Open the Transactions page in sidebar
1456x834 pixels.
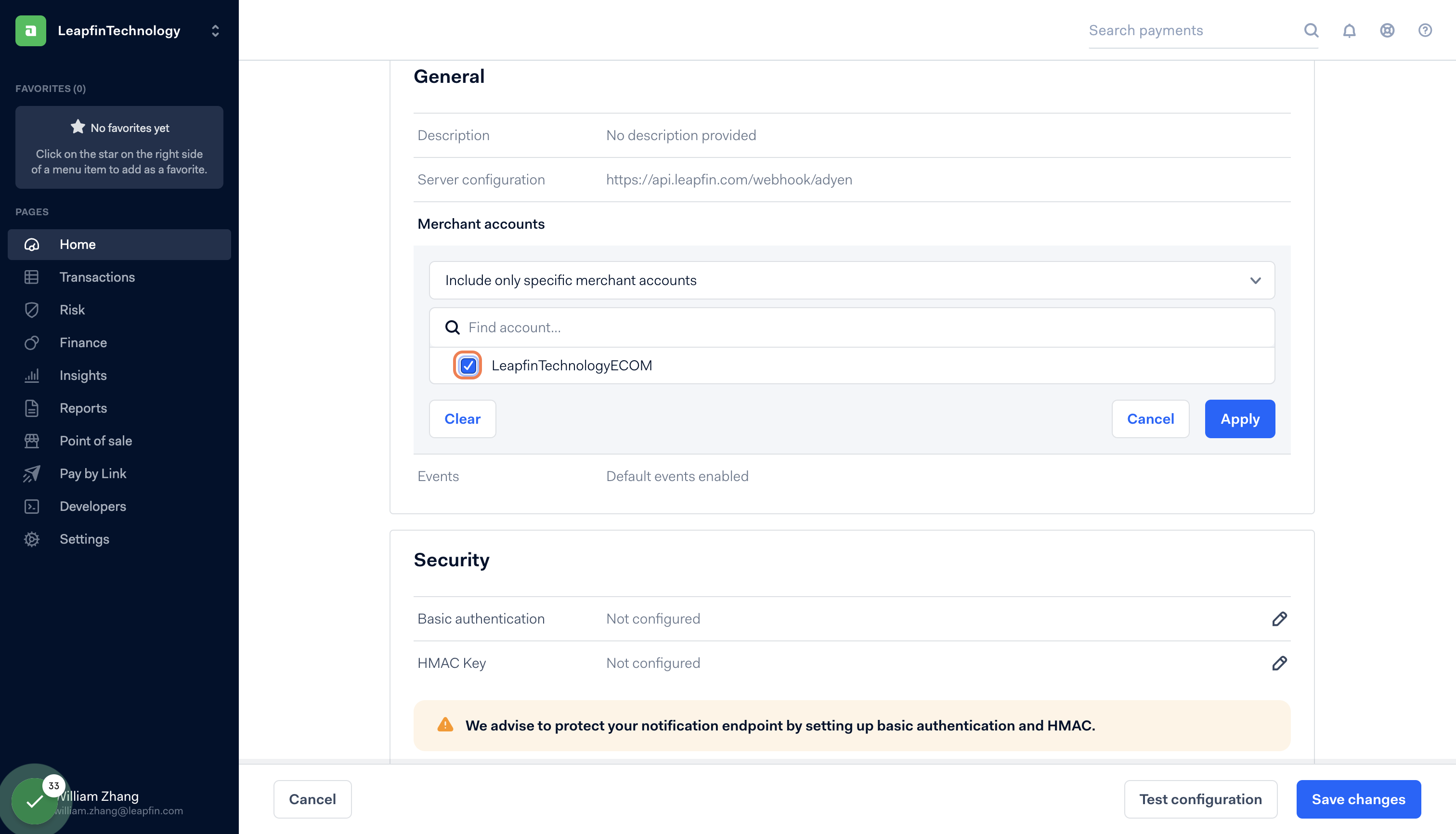(x=97, y=277)
